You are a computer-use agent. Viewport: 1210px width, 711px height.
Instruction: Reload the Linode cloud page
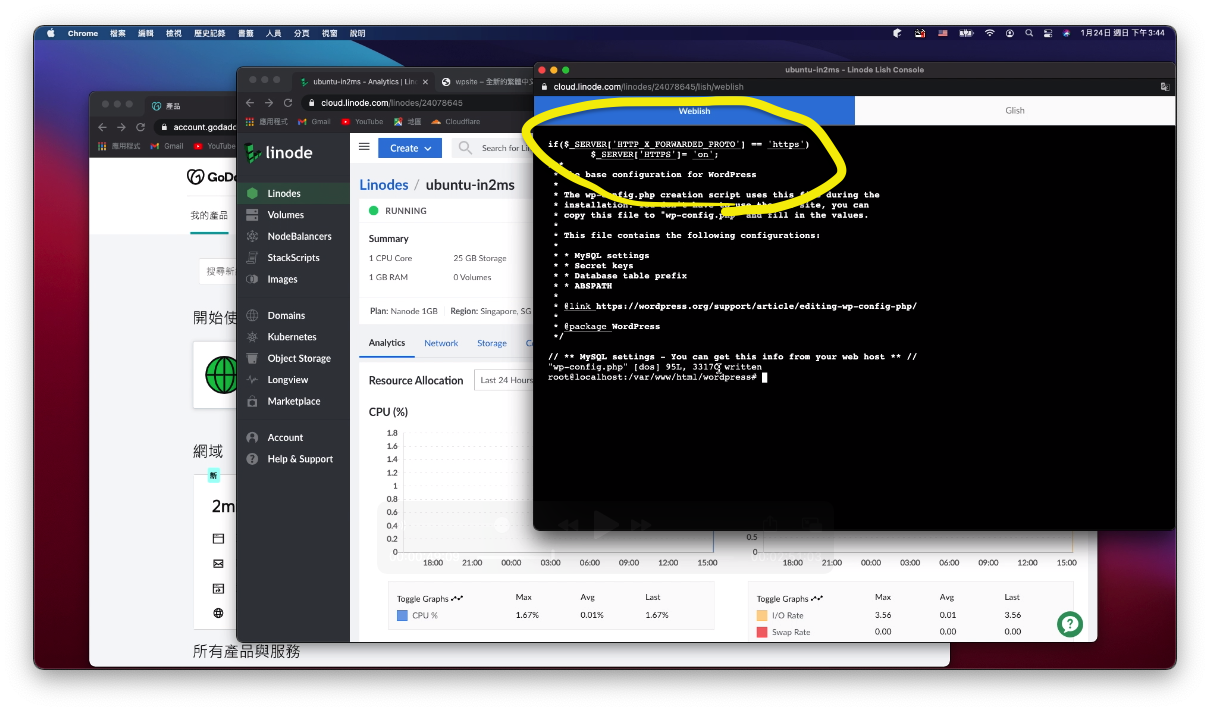pyautogui.click(x=288, y=102)
